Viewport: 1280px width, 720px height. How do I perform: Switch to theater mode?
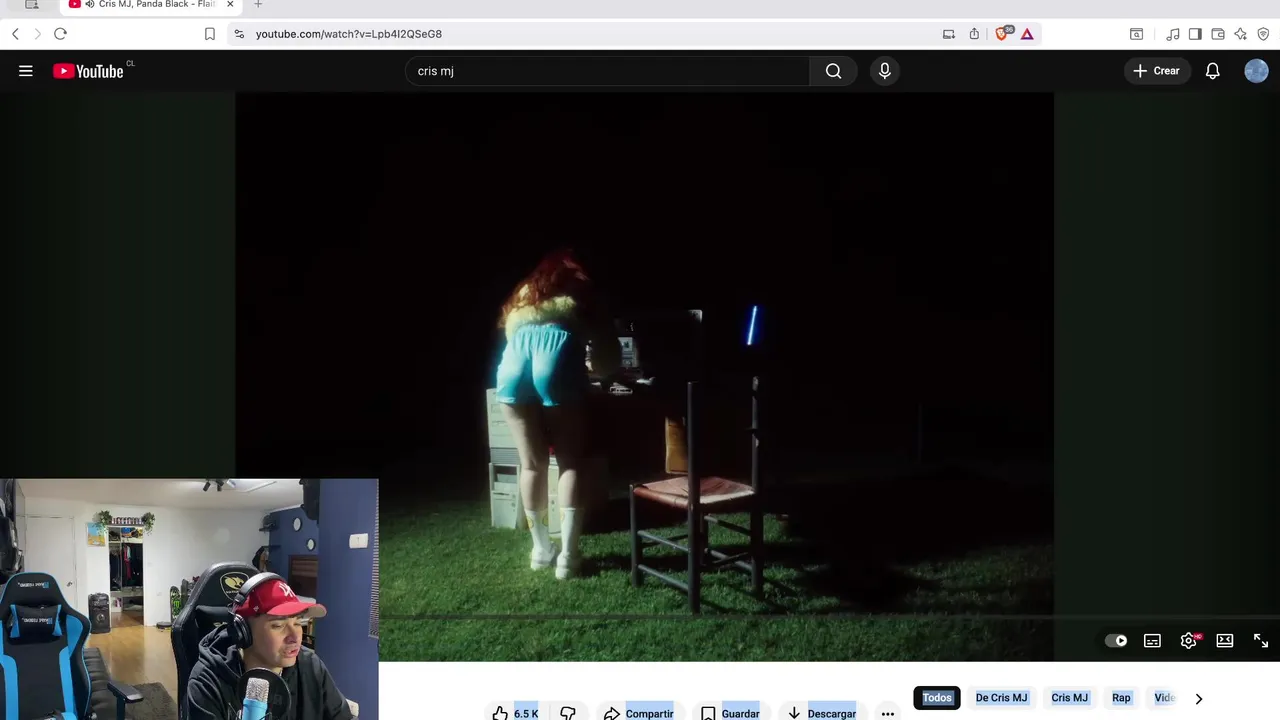click(x=1225, y=641)
